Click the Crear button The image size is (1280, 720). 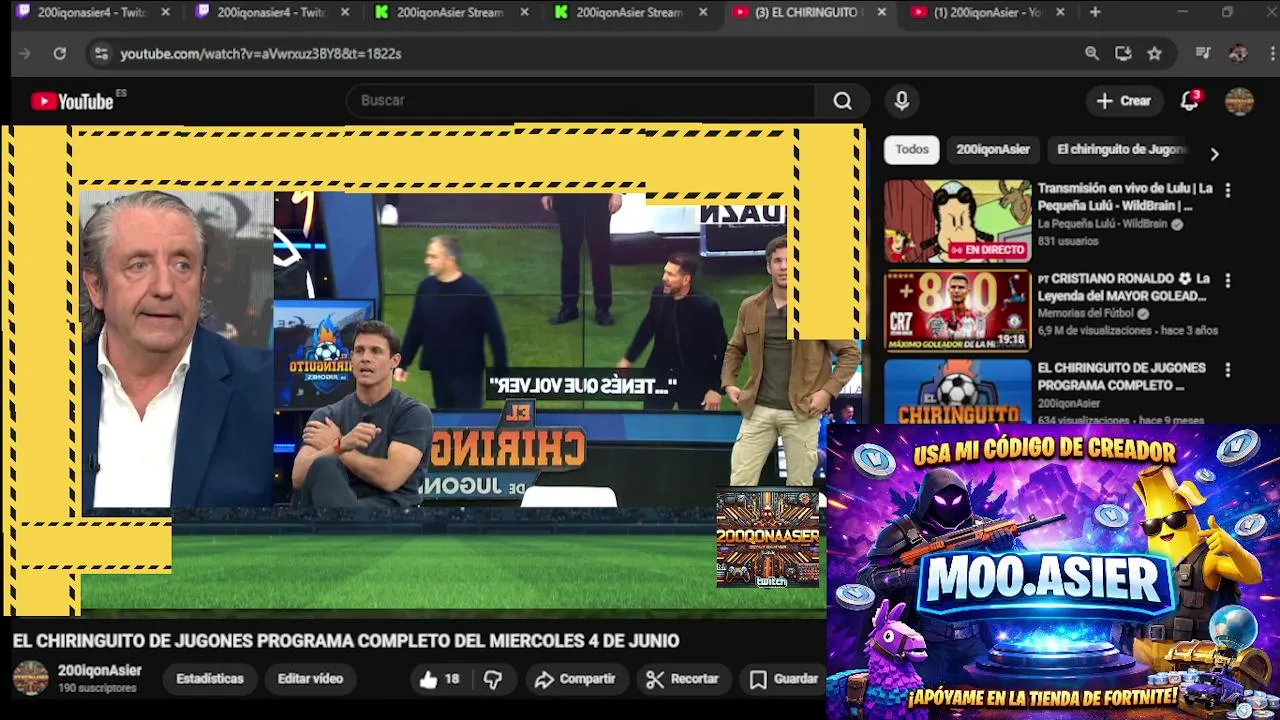click(1124, 101)
